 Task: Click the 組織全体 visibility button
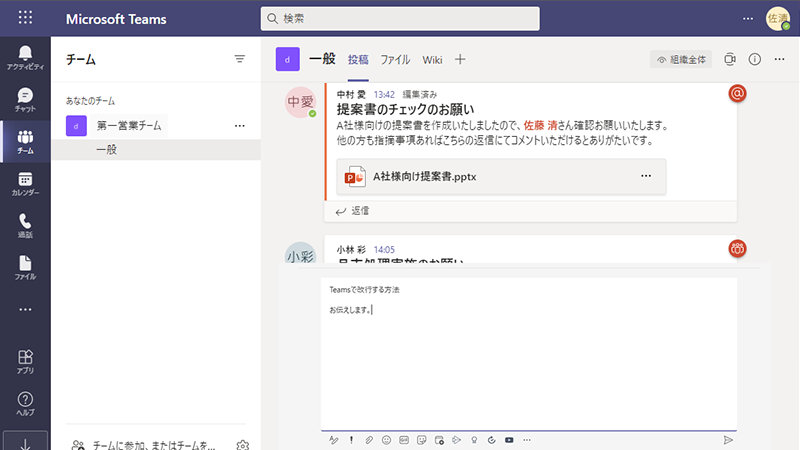click(681, 60)
